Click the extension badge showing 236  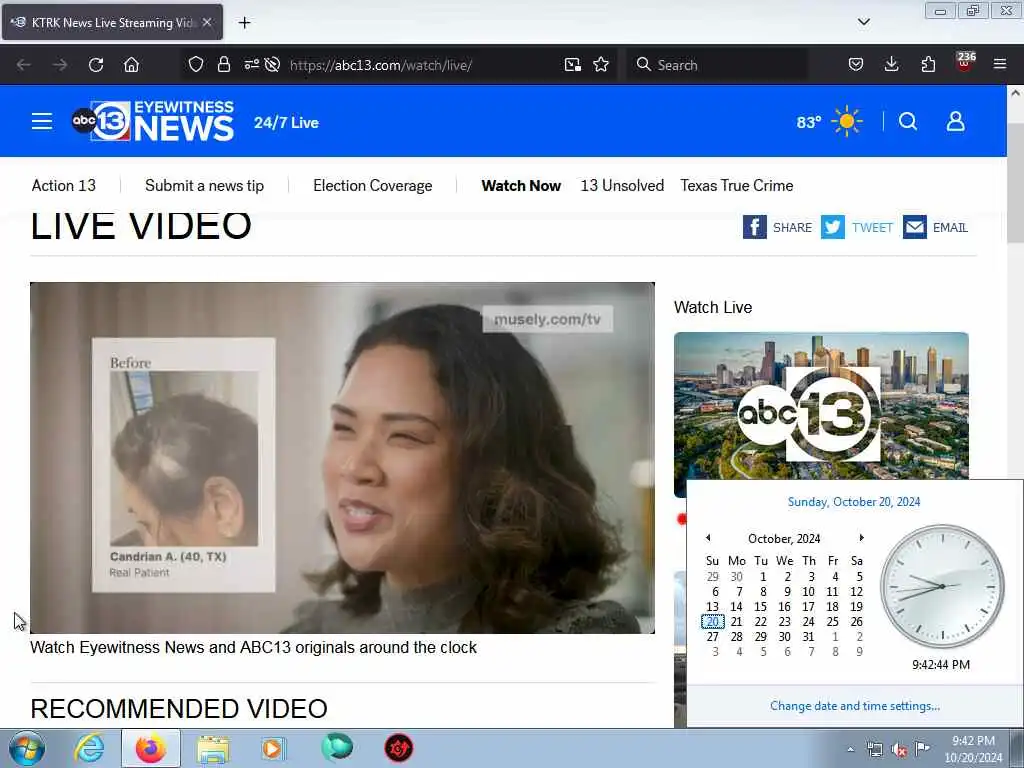click(x=965, y=62)
